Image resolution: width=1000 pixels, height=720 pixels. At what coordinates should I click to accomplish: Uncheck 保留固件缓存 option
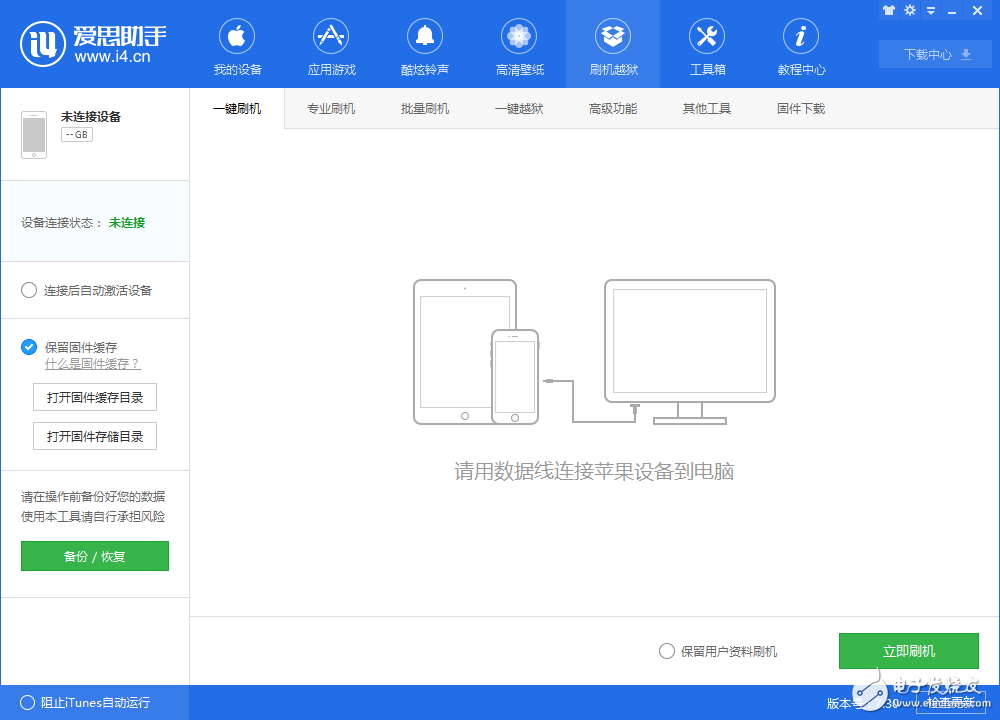pyautogui.click(x=28, y=347)
